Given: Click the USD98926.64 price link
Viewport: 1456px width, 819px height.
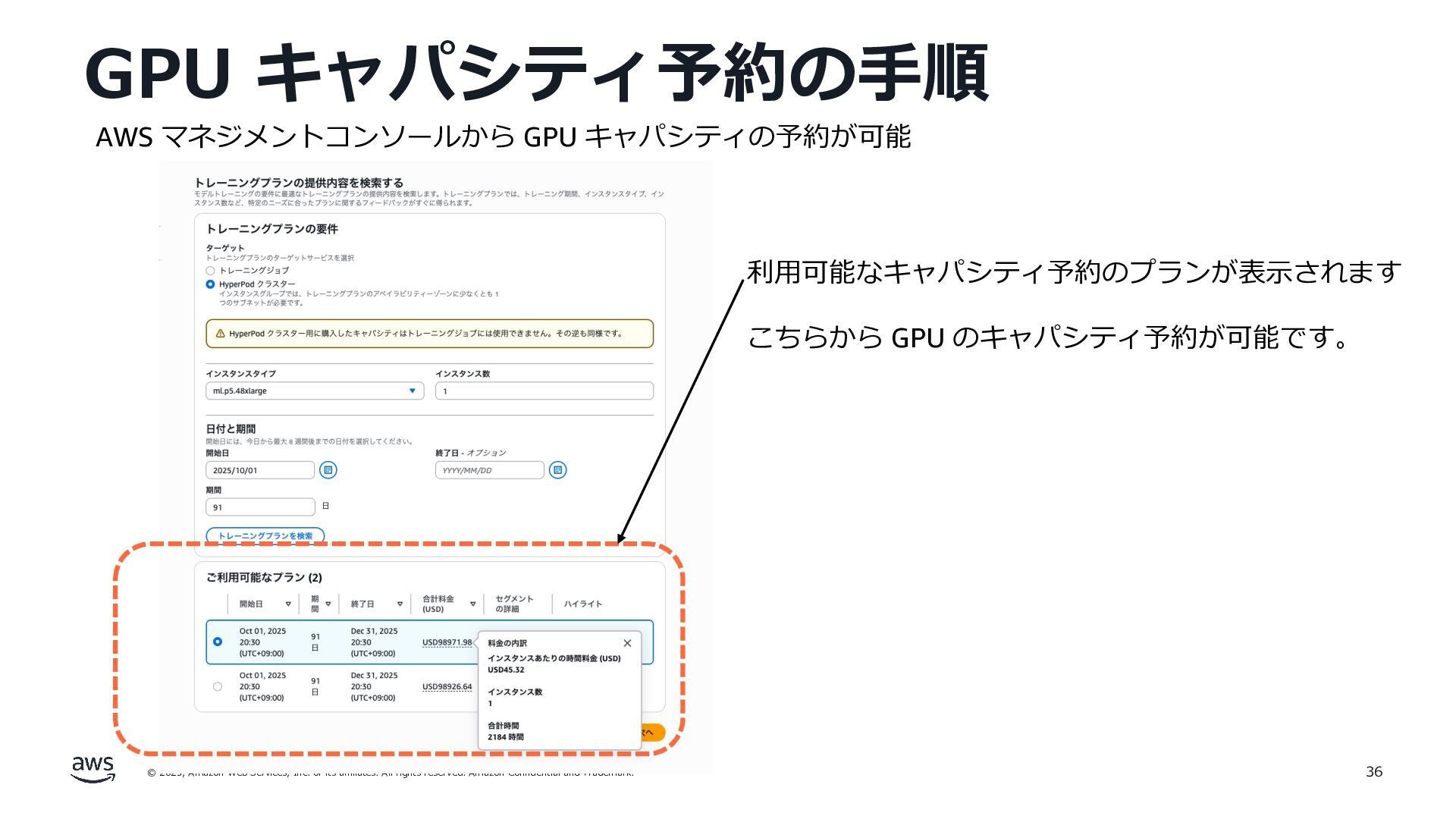Looking at the screenshot, I should click(447, 687).
